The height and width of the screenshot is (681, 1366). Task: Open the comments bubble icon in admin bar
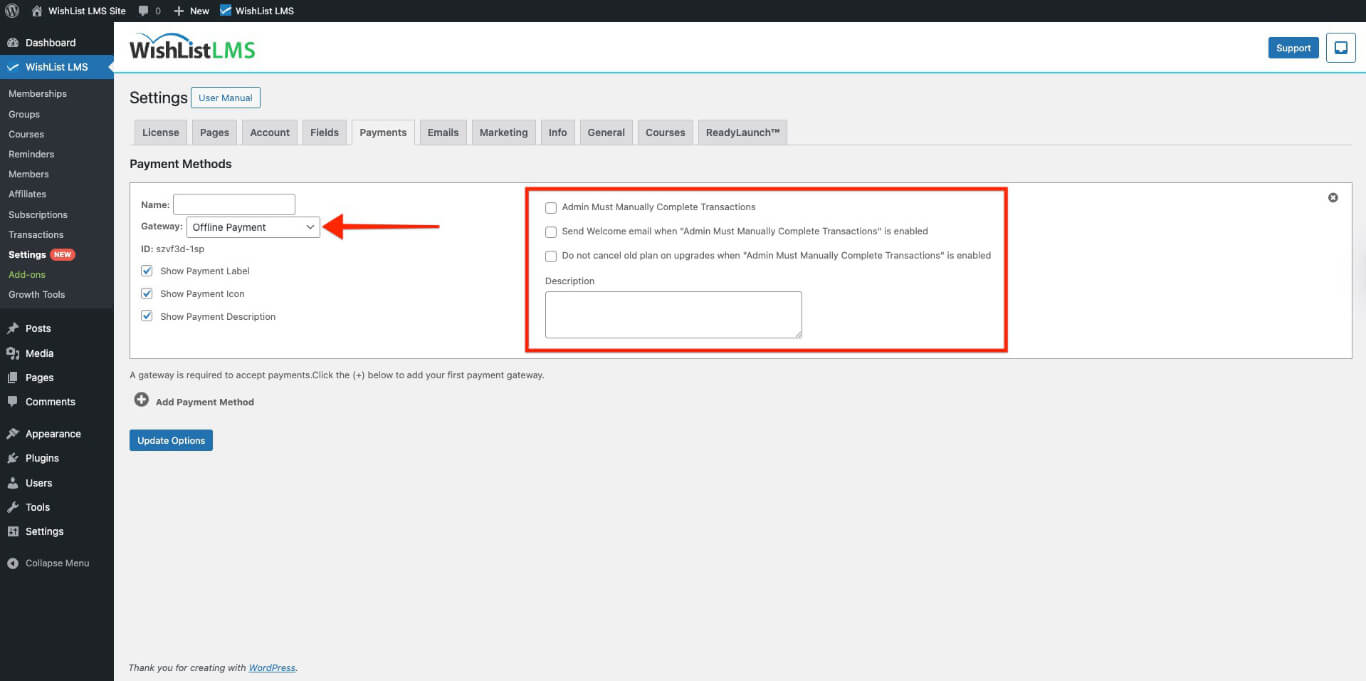[143, 10]
